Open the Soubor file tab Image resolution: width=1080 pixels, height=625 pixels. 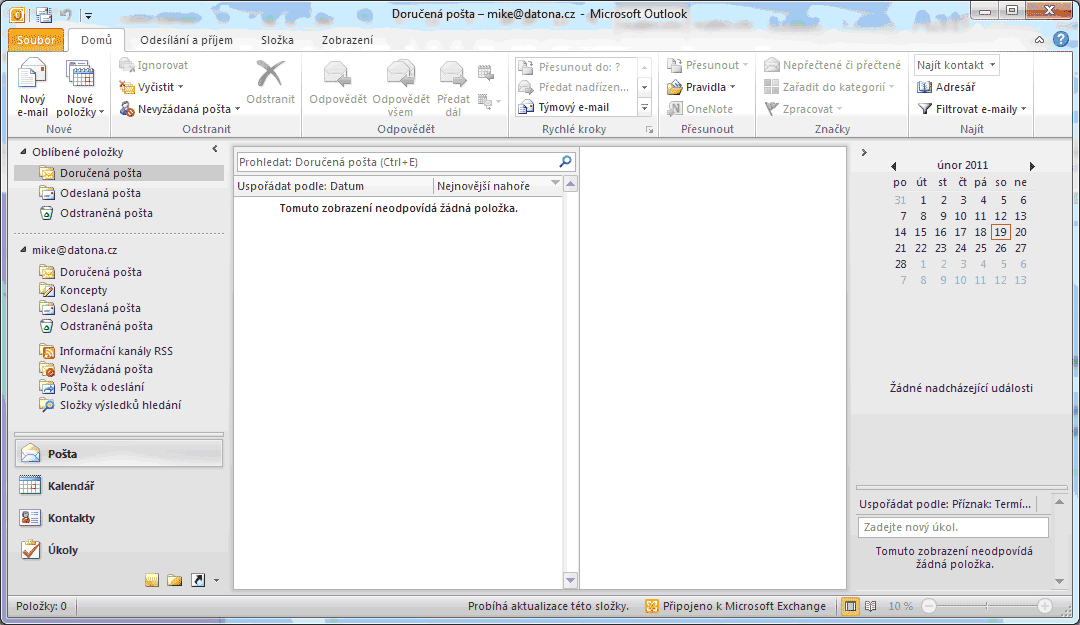pos(36,40)
